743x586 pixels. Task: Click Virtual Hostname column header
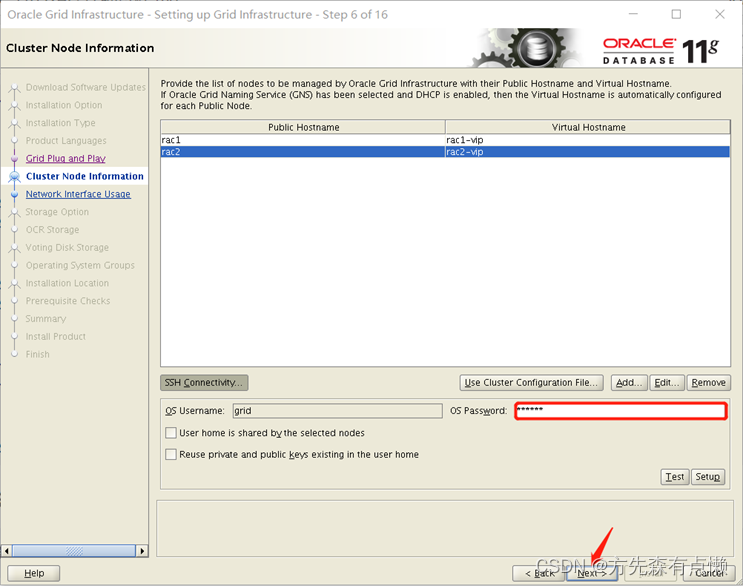588,127
